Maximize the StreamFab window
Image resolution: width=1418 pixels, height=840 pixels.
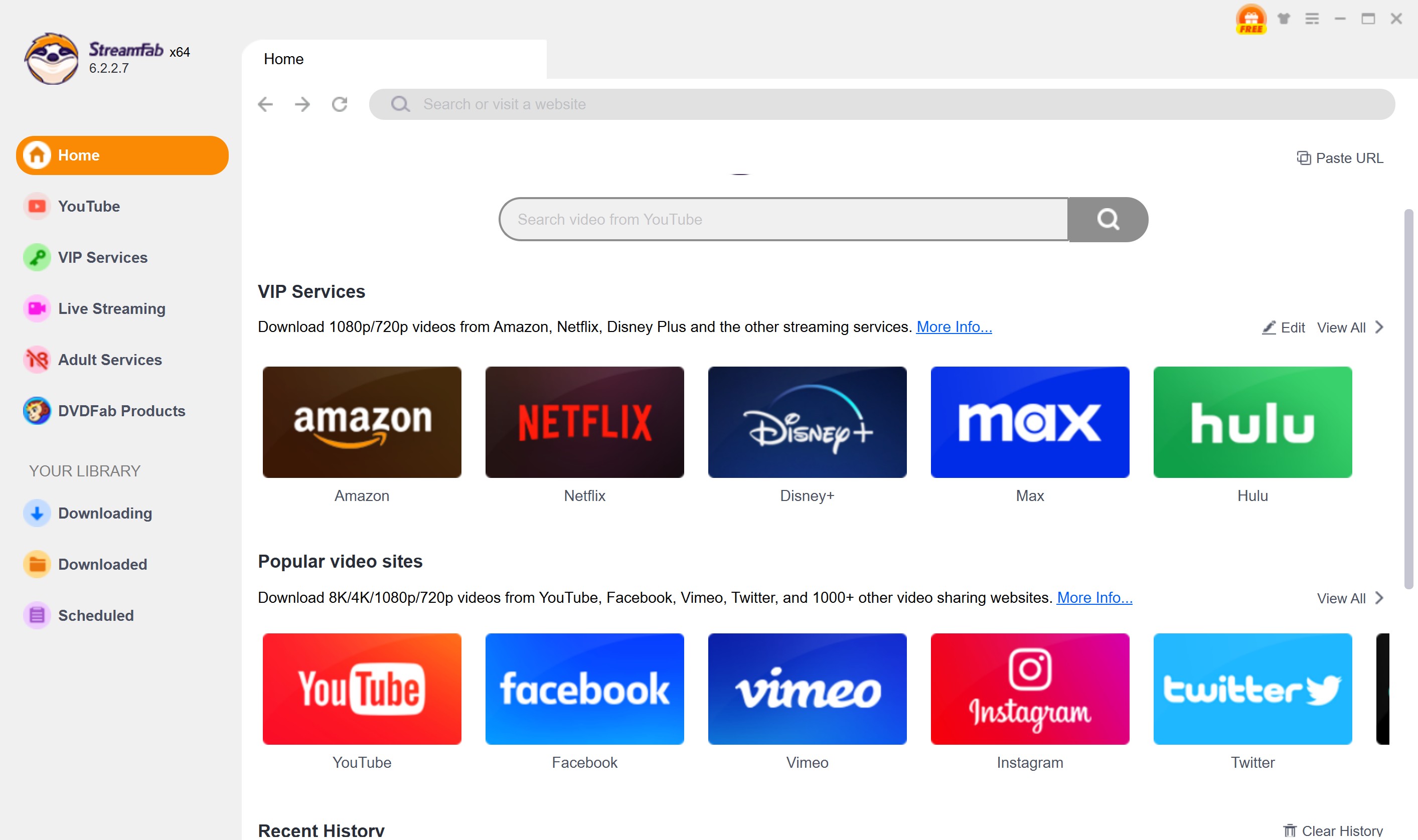(1368, 19)
